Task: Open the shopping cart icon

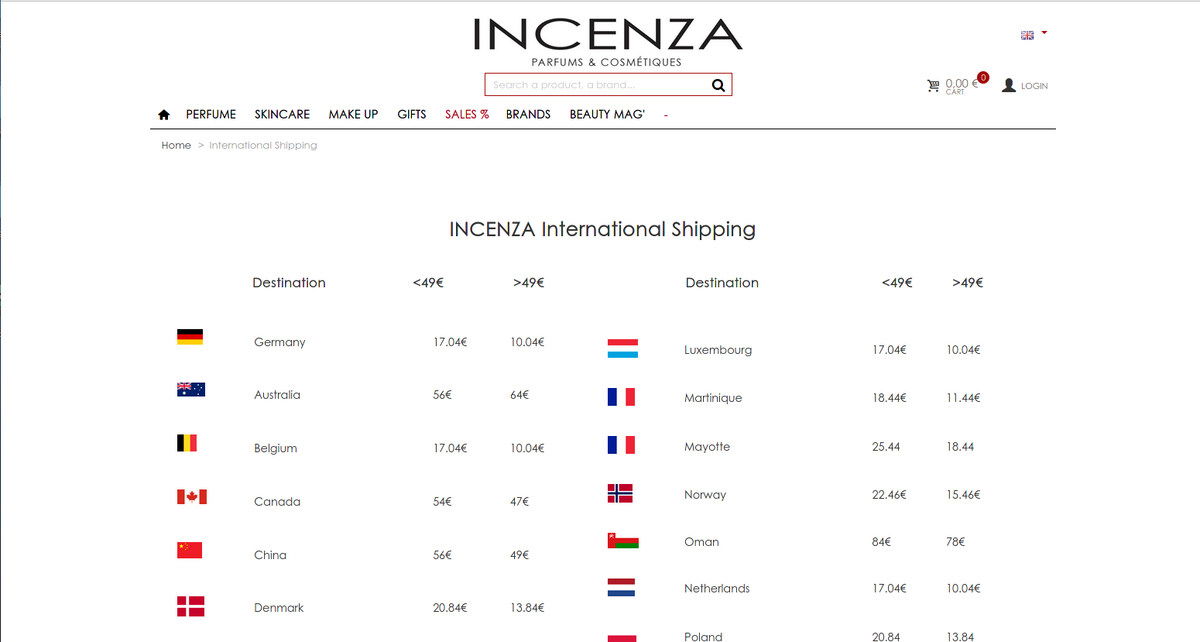Action: [x=933, y=86]
